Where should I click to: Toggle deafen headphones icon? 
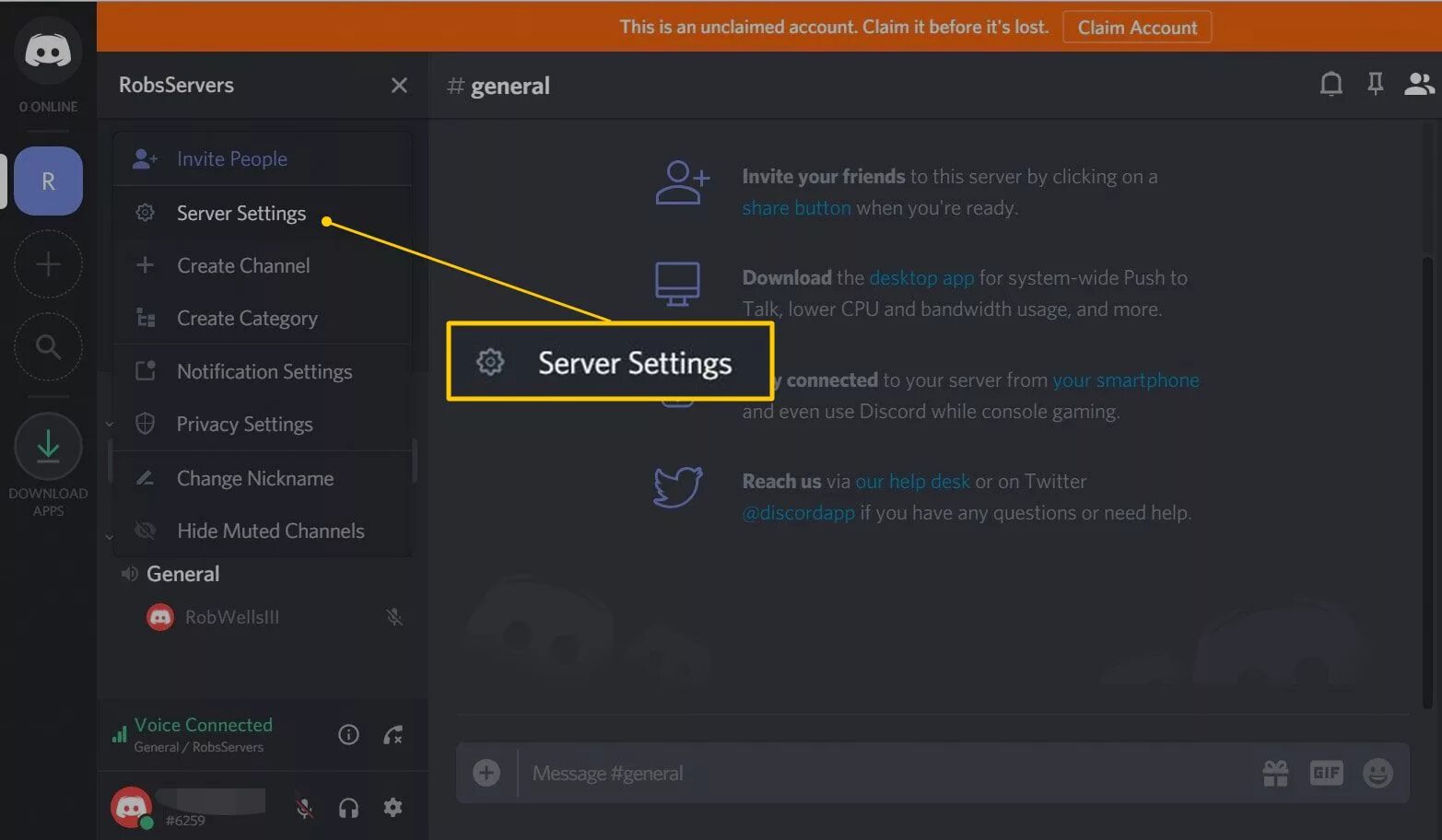pyautogui.click(x=348, y=809)
